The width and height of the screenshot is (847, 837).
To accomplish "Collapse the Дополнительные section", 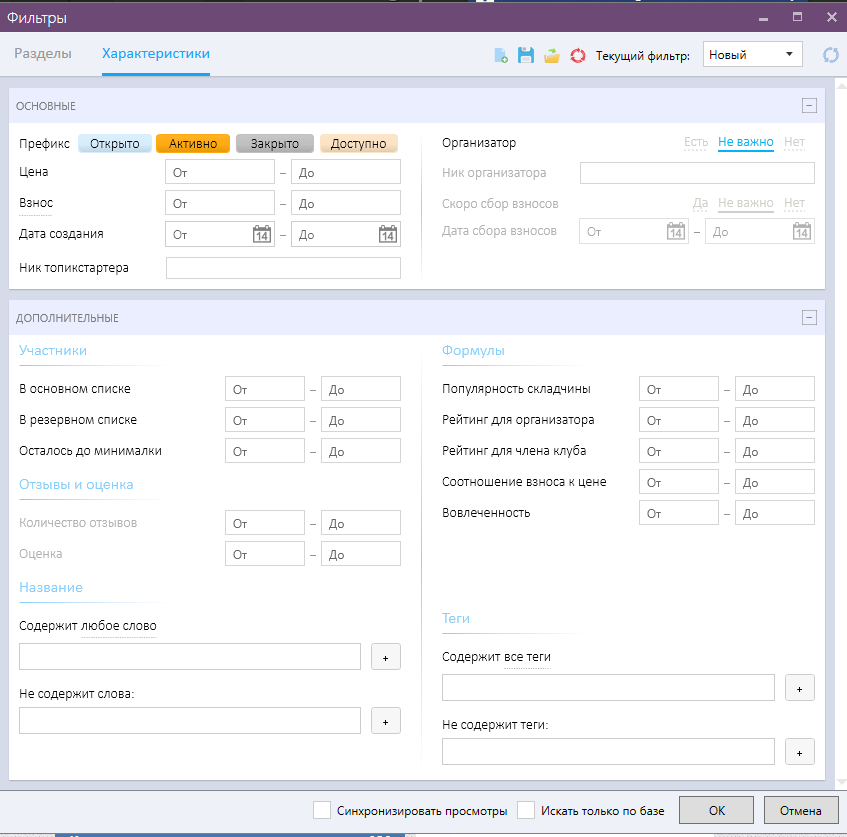I will [809, 318].
